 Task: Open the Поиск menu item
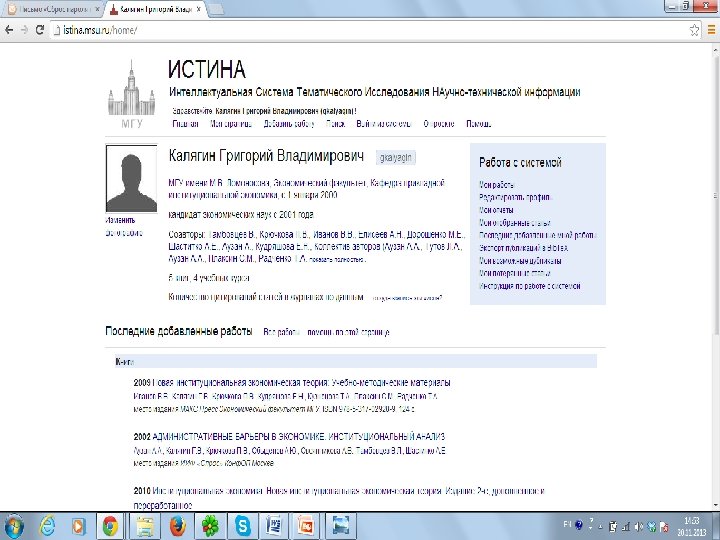[336, 124]
